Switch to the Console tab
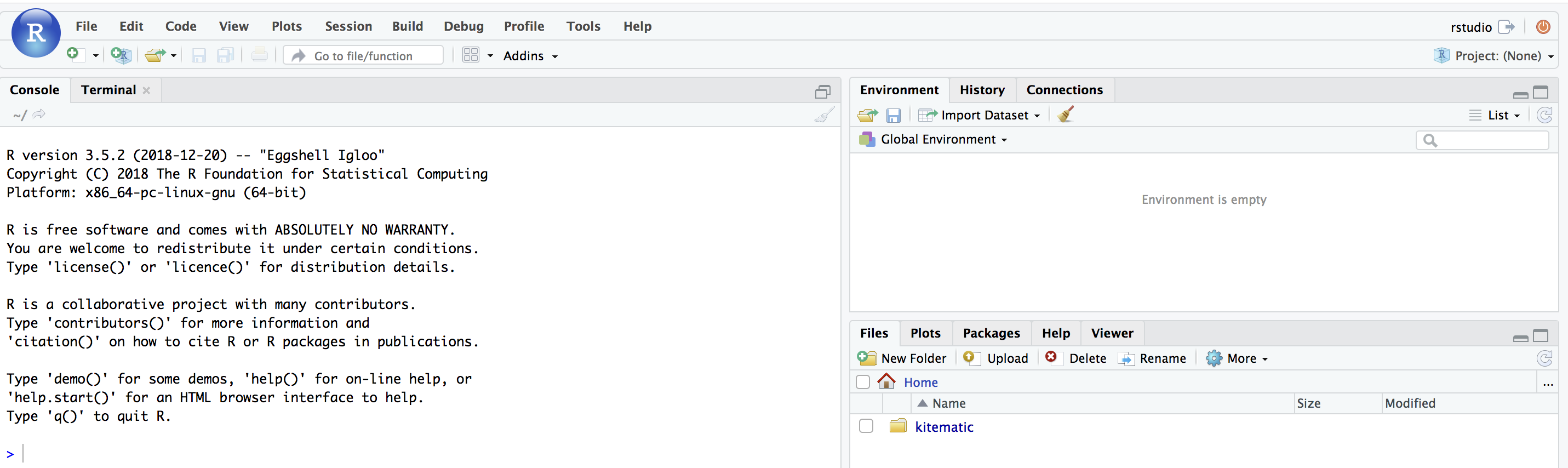Viewport: 1568px width, 468px height. pyautogui.click(x=35, y=90)
